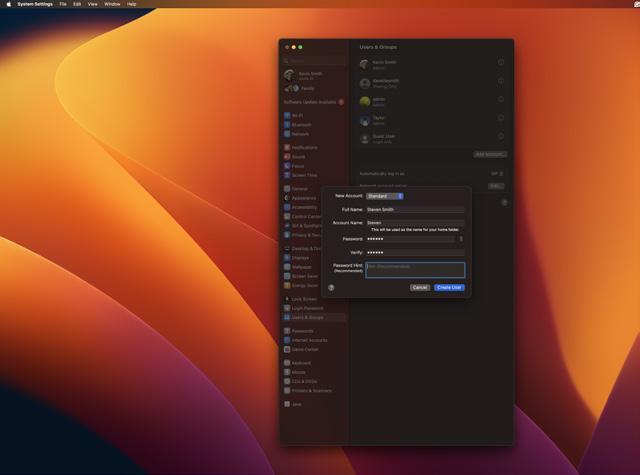
Task: Open Control Center settings in the sidebar
Action: point(302,216)
